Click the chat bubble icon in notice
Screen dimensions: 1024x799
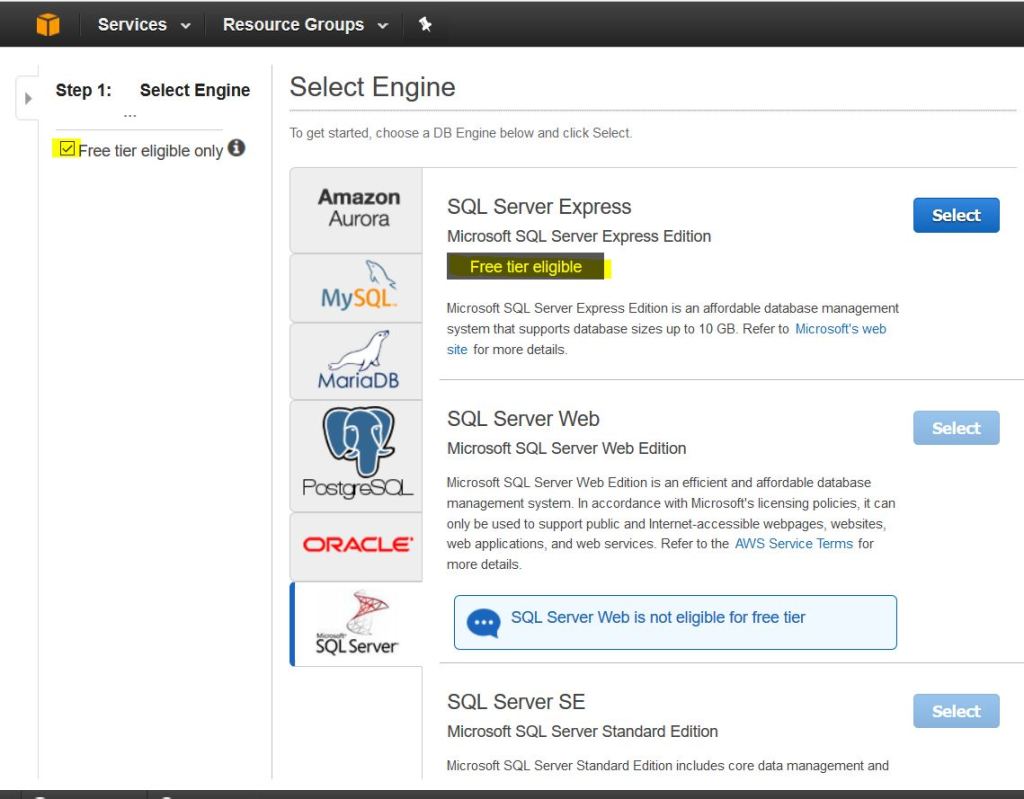pyautogui.click(x=484, y=623)
